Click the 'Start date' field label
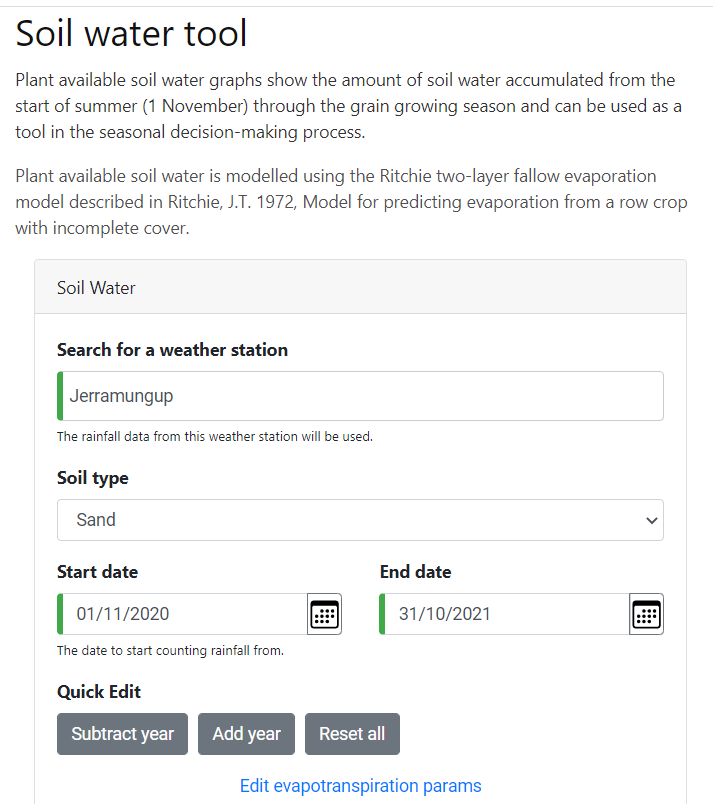This screenshot has width=713, height=804. (x=97, y=572)
